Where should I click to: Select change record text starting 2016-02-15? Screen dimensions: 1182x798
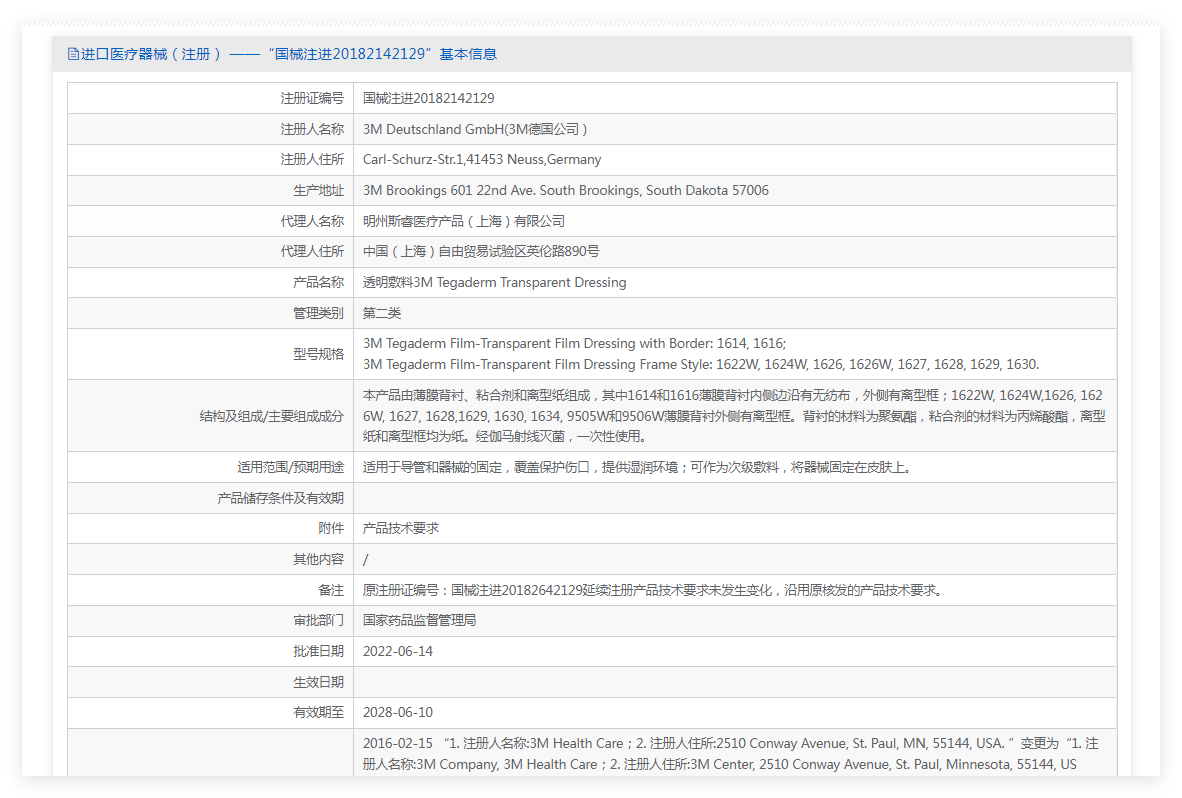[x=730, y=754]
